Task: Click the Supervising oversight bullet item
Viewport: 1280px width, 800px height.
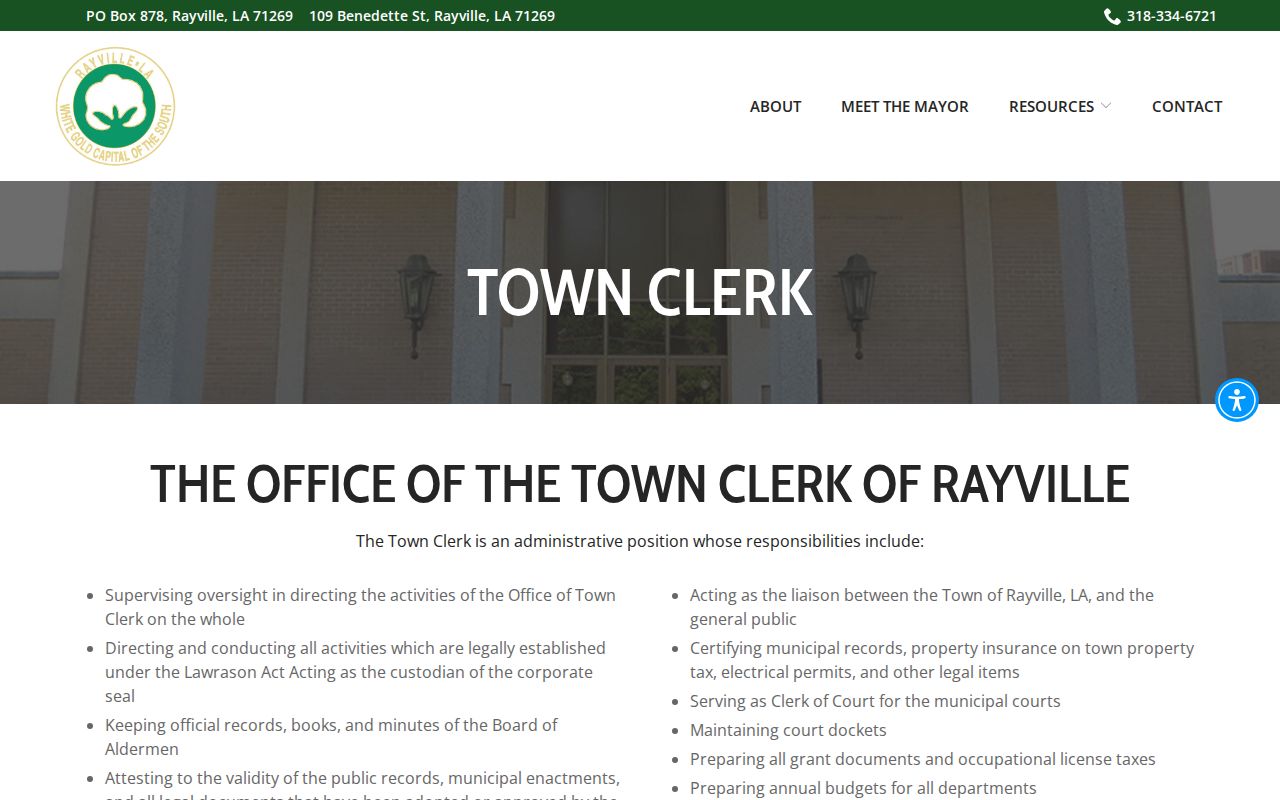Action: click(x=360, y=607)
